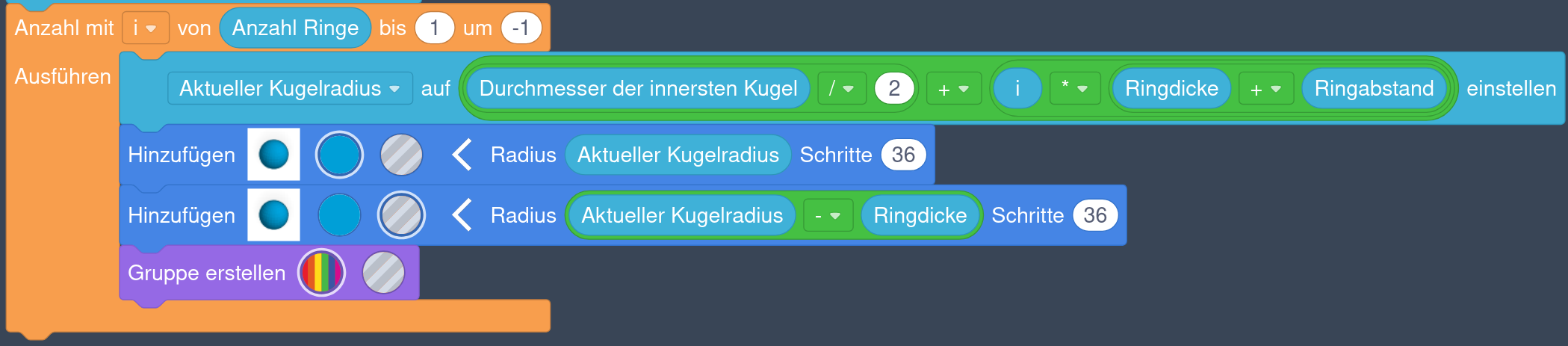The image size is (1568, 346).
Task: Open minus operator dropdown before Ringdicke
Action: tap(828, 216)
